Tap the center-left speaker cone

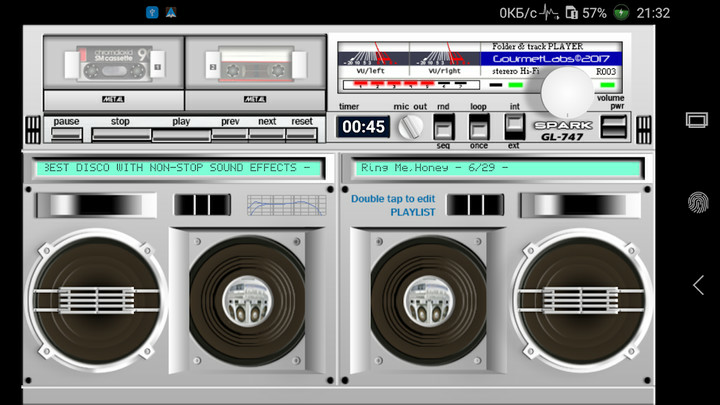coord(247,301)
